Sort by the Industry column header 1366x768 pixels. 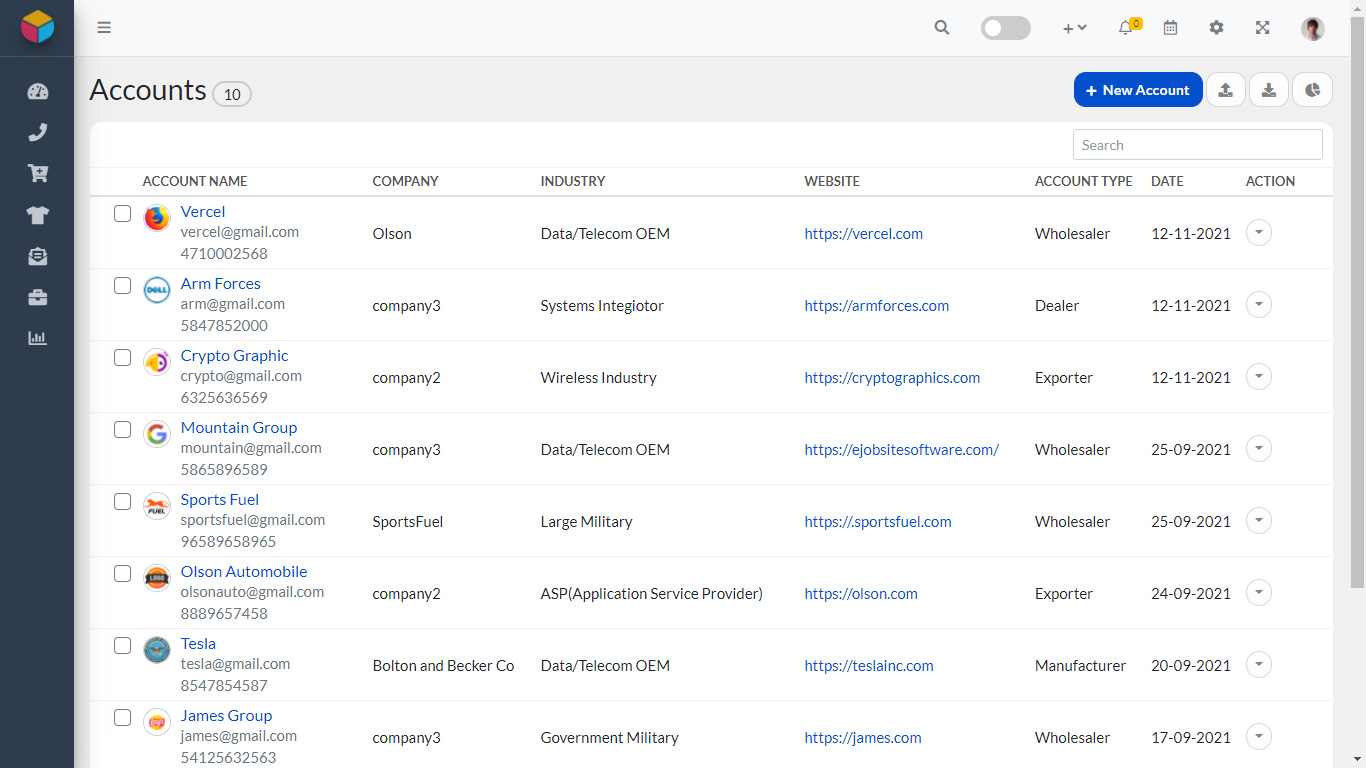click(x=573, y=181)
